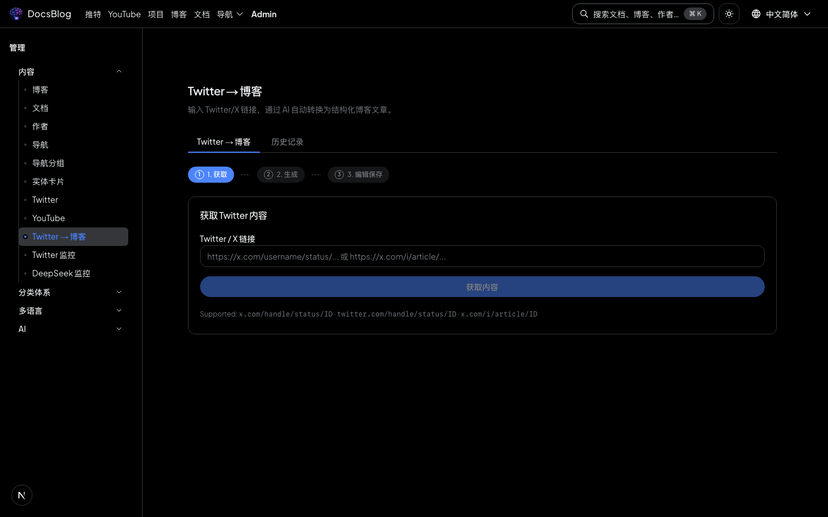Open the 导航 dropdown in top nav
This screenshot has width=828, height=517.
(x=230, y=14)
